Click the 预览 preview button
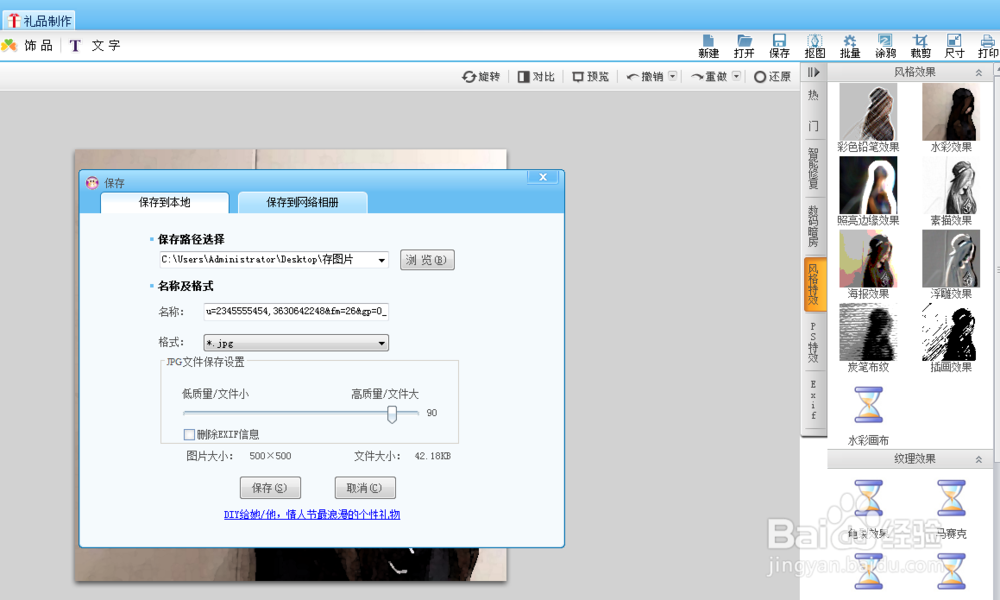This screenshot has width=1000, height=600. [591, 77]
